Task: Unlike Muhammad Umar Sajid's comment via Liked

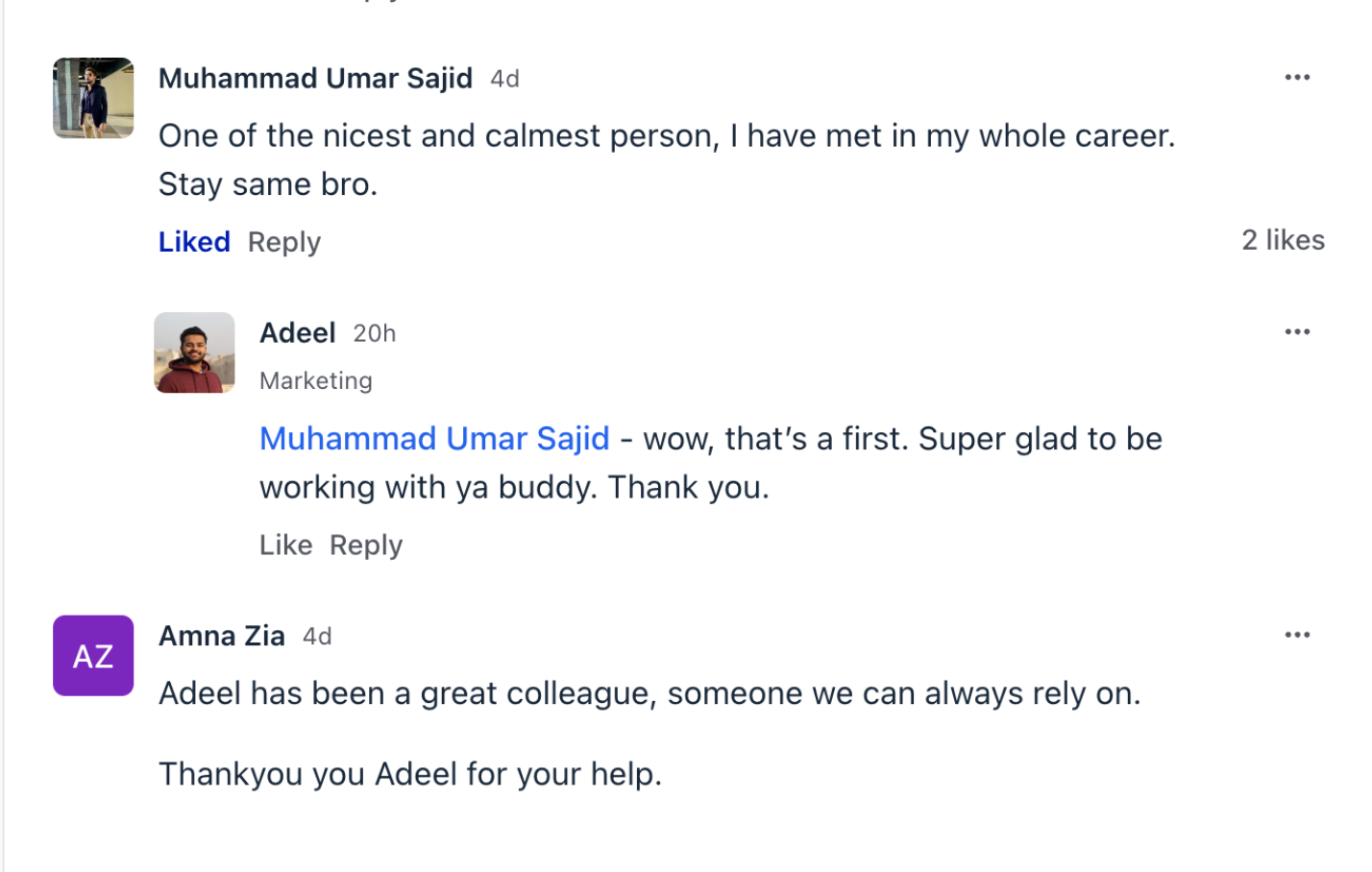Action: 194,242
